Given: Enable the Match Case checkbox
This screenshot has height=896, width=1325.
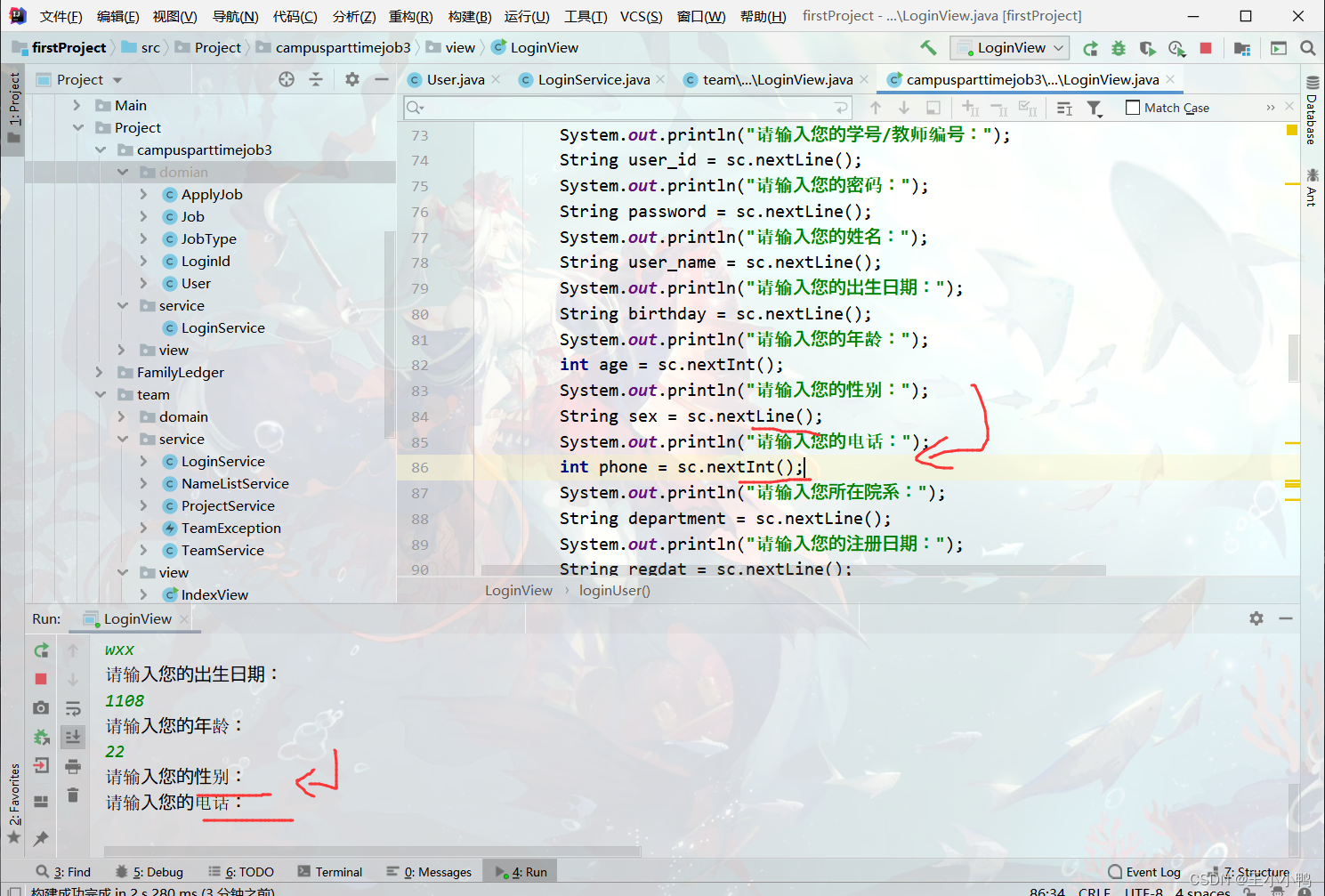Looking at the screenshot, I should (x=1133, y=108).
